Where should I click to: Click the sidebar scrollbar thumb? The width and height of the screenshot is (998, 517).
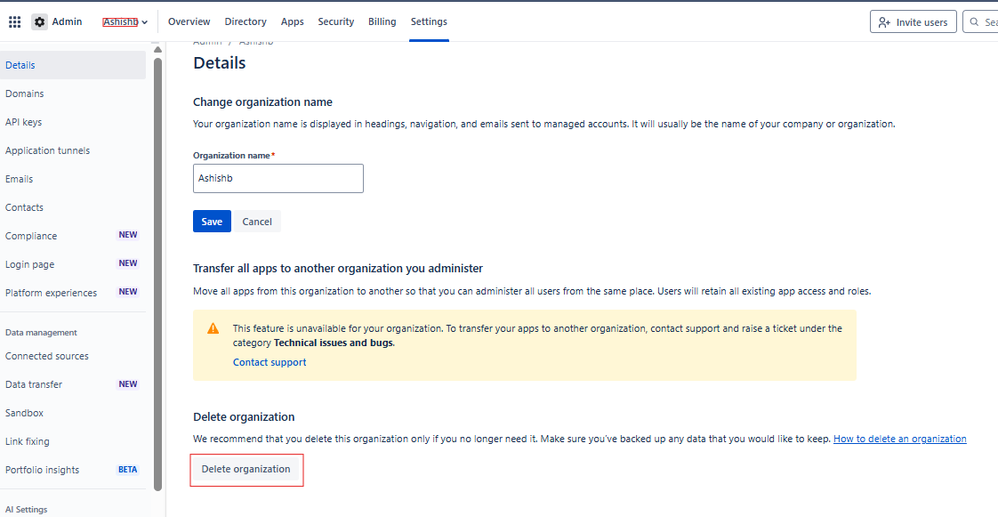158,274
